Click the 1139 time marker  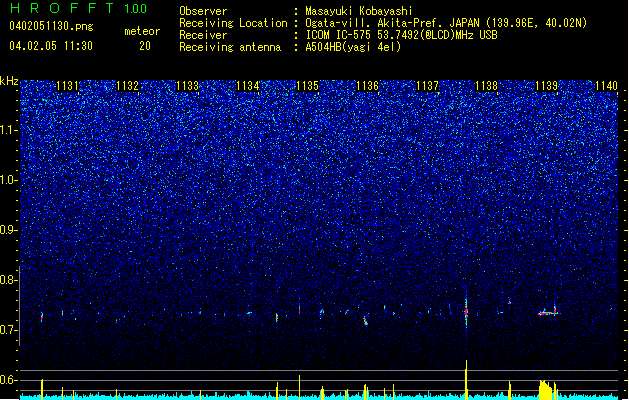(x=547, y=85)
